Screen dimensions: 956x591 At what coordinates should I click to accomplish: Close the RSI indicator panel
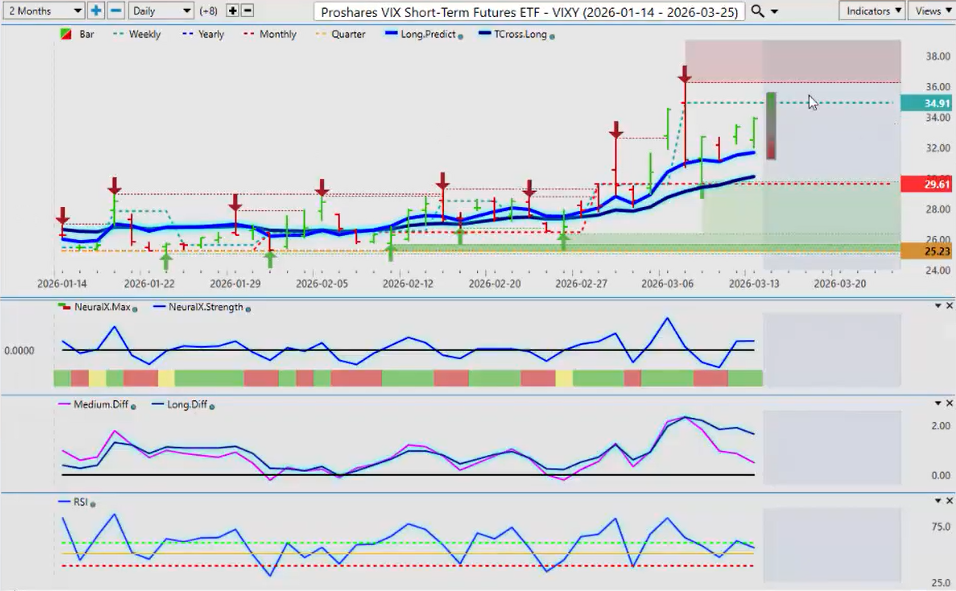pos(949,501)
